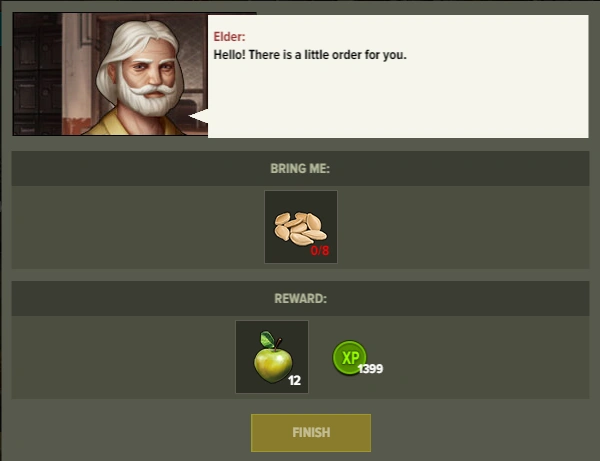
Task: Click the apple quantity number 12
Action: coord(295,380)
